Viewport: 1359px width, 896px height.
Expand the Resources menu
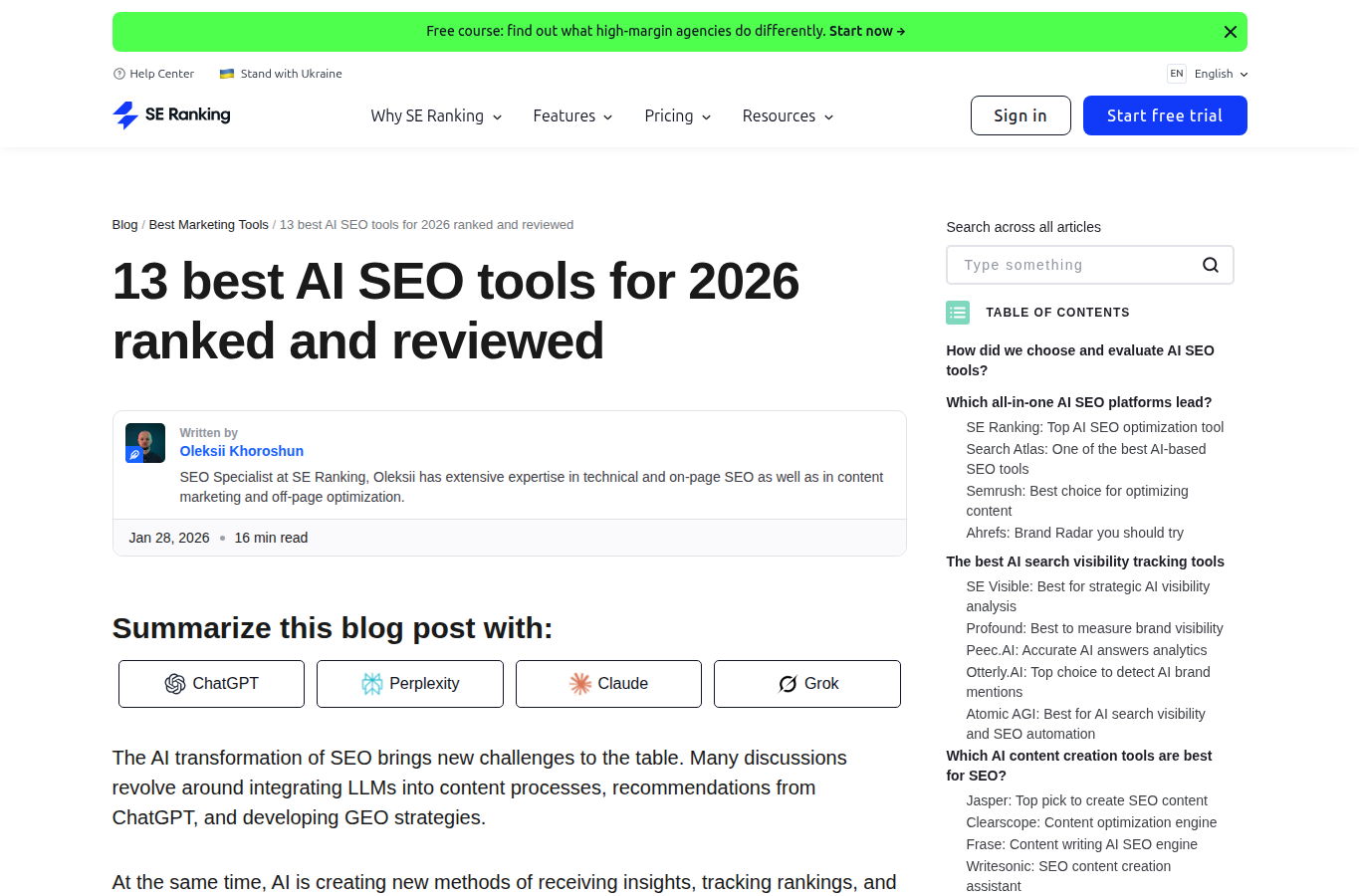coord(788,116)
